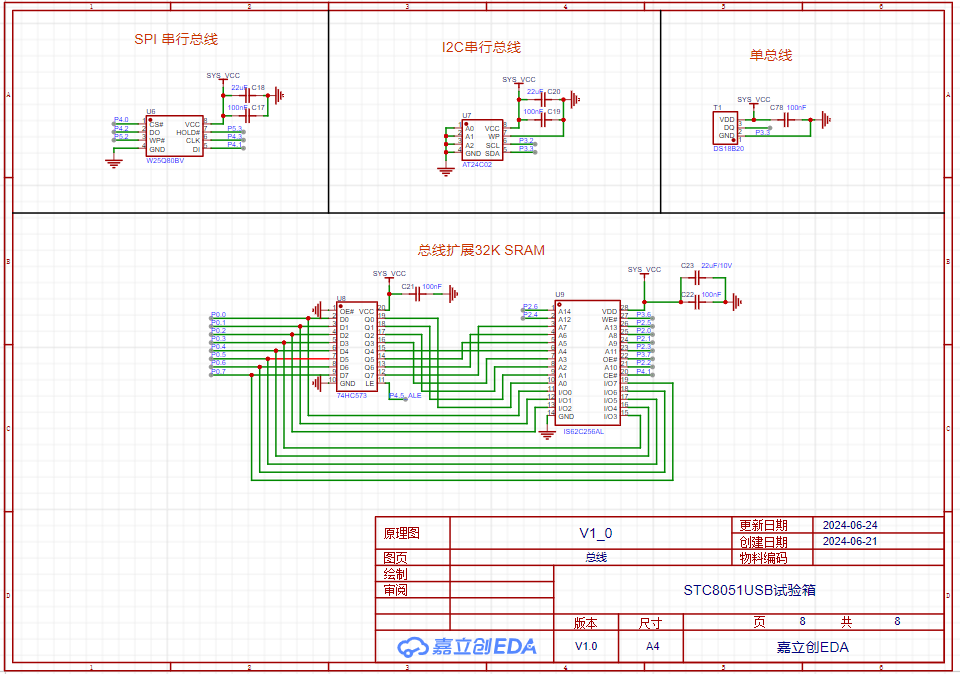Click the 物料编码 label cell
The height and width of the screenshot is (674, 960).
pos(763,558)
